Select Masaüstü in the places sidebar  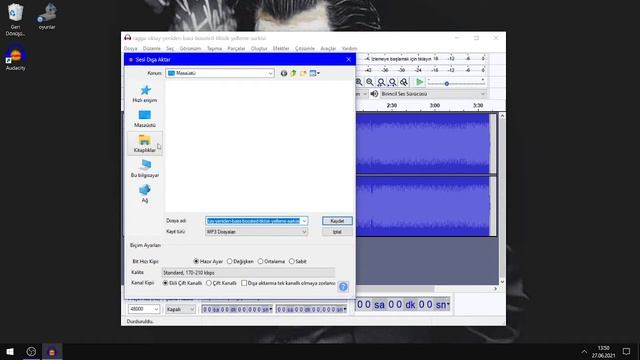pyautogui.click(x=145, y=118)
